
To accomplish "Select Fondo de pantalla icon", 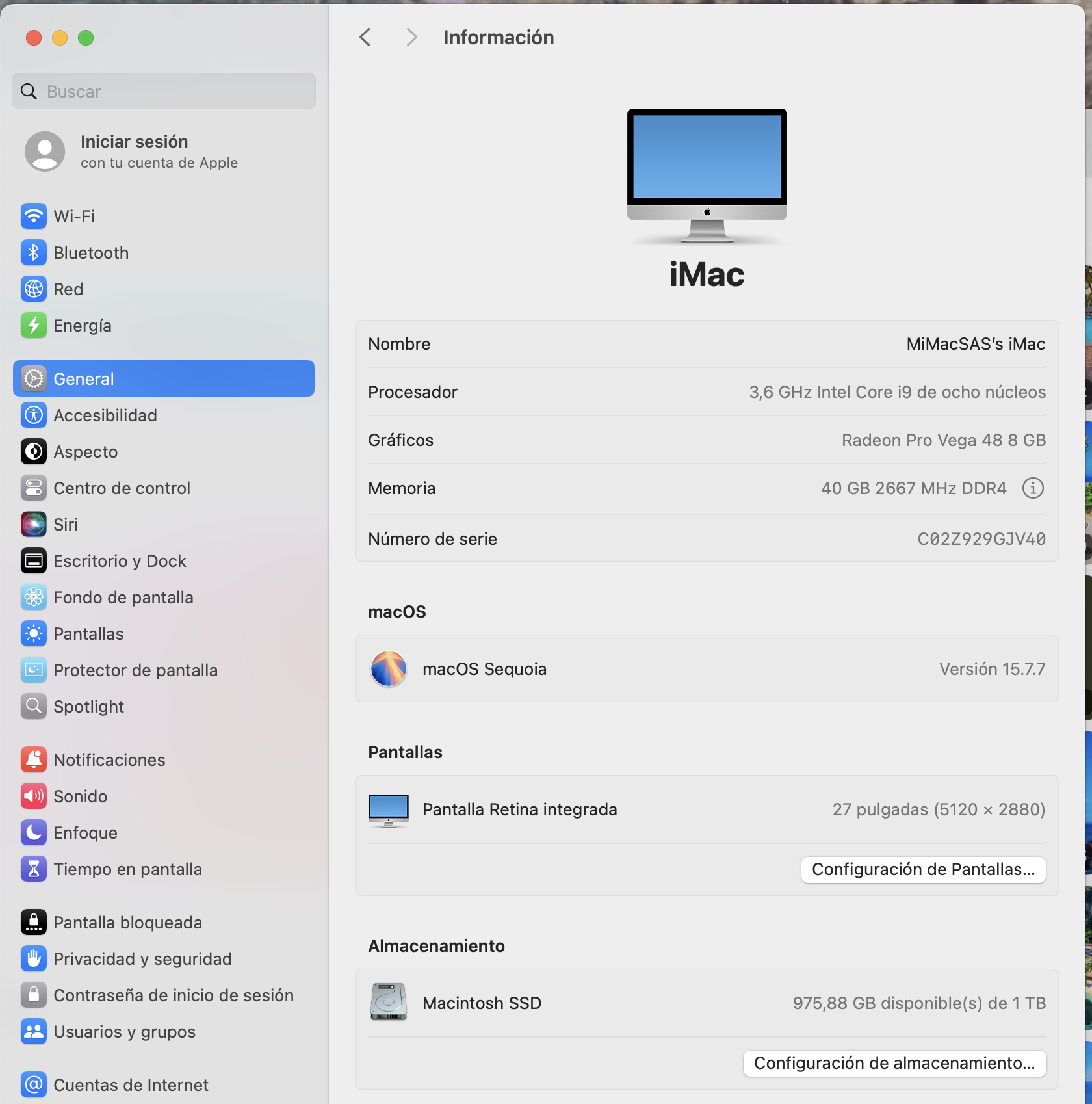I will point(34,598).
